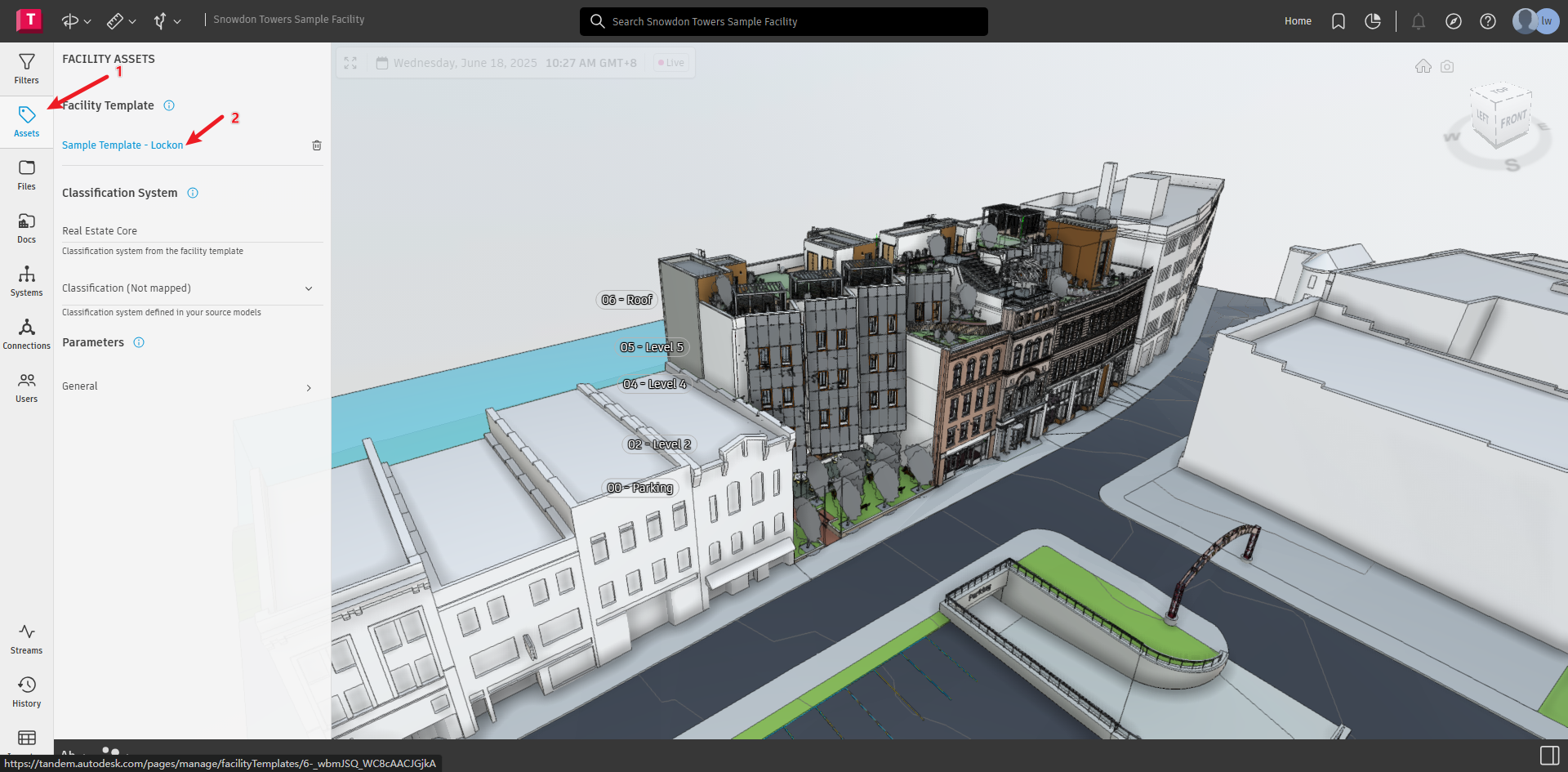Open the Assets panel
The image size is (1568, 772).
pyautogui.click(x=26, y=122)
